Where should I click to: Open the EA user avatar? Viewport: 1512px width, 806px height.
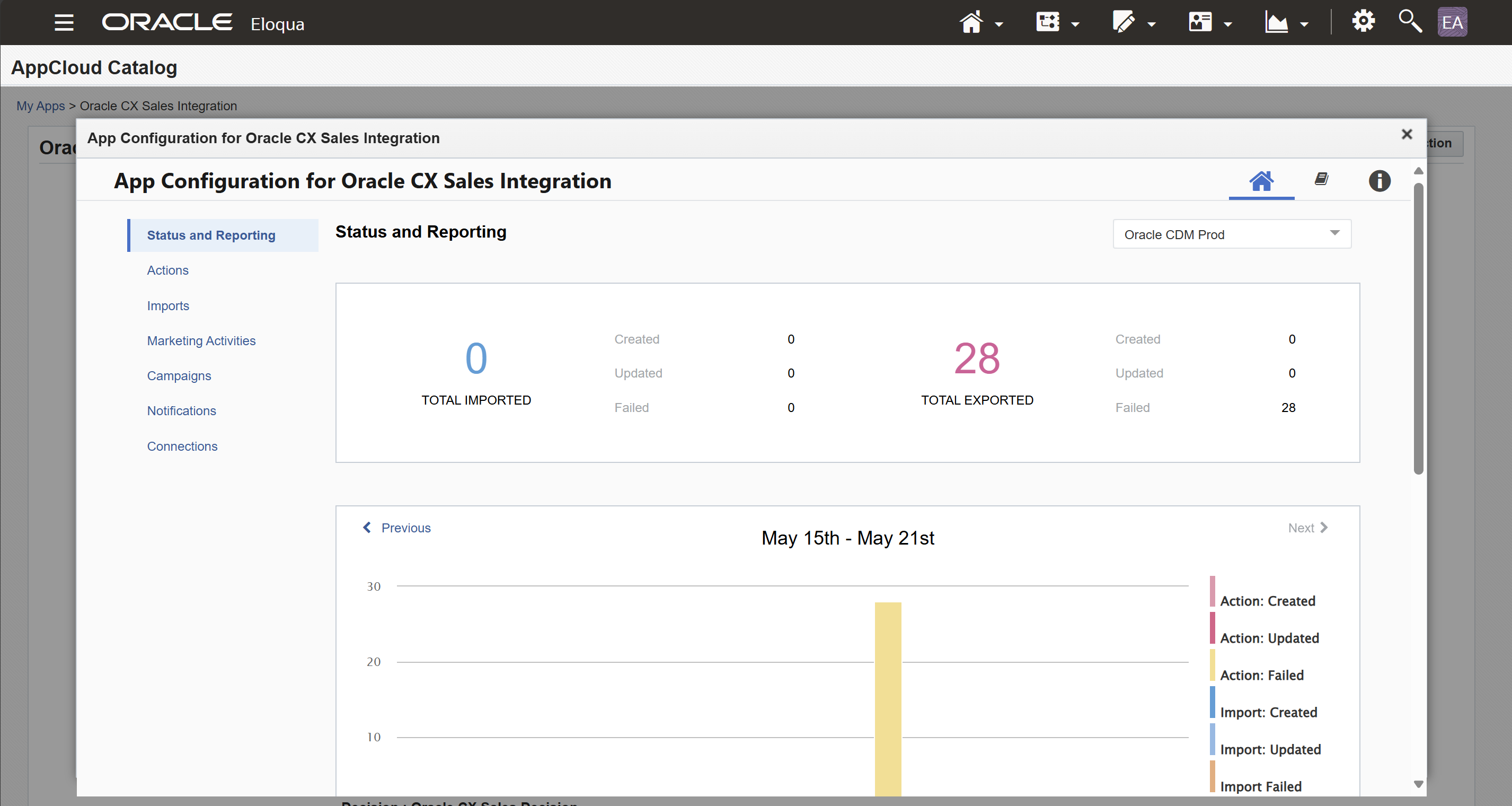point(1452,22)
